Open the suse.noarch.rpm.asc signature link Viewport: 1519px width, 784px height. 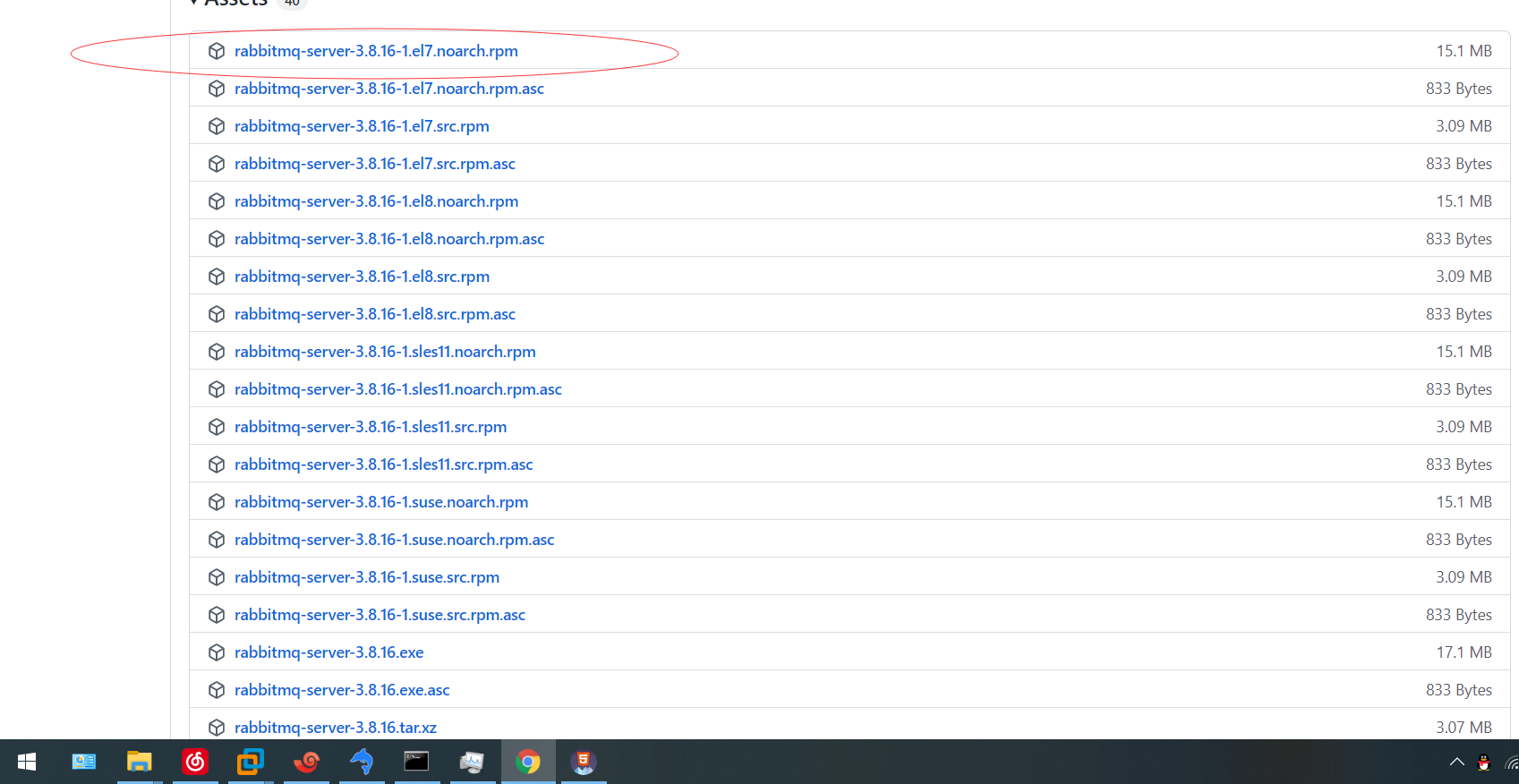click(395, 540)
